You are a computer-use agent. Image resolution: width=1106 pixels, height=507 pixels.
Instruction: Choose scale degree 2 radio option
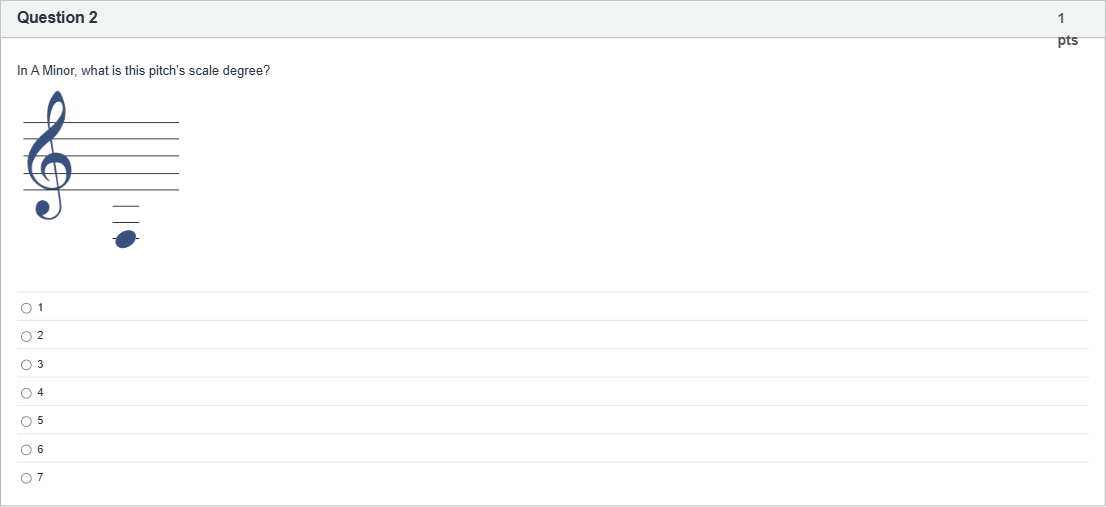coord(26,335)
